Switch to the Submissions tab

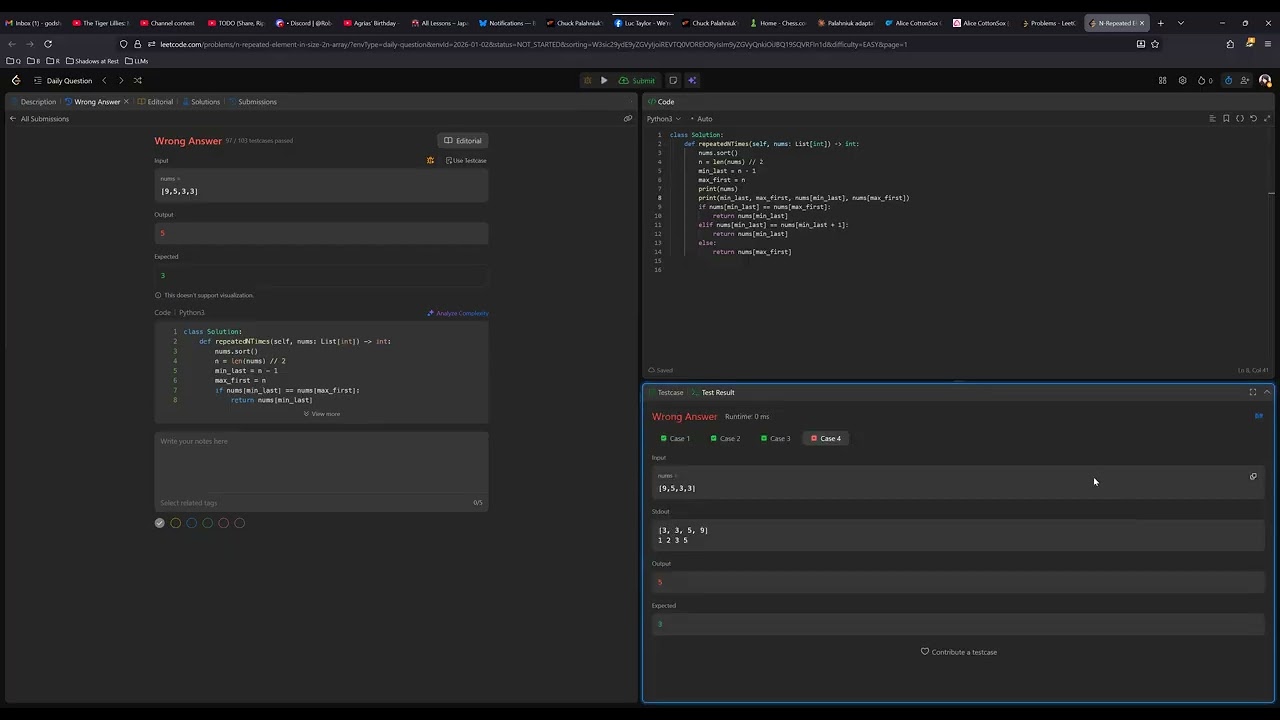click(x=253, y=102)
